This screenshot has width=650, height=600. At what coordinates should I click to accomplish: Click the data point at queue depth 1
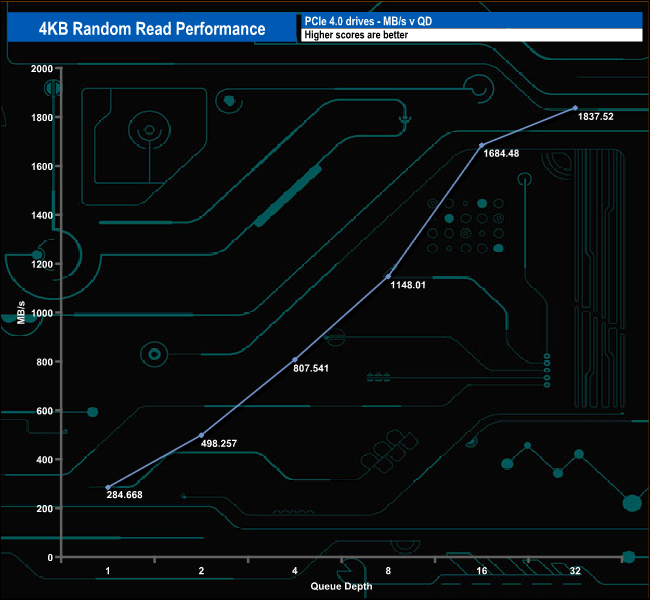(108, 487)
